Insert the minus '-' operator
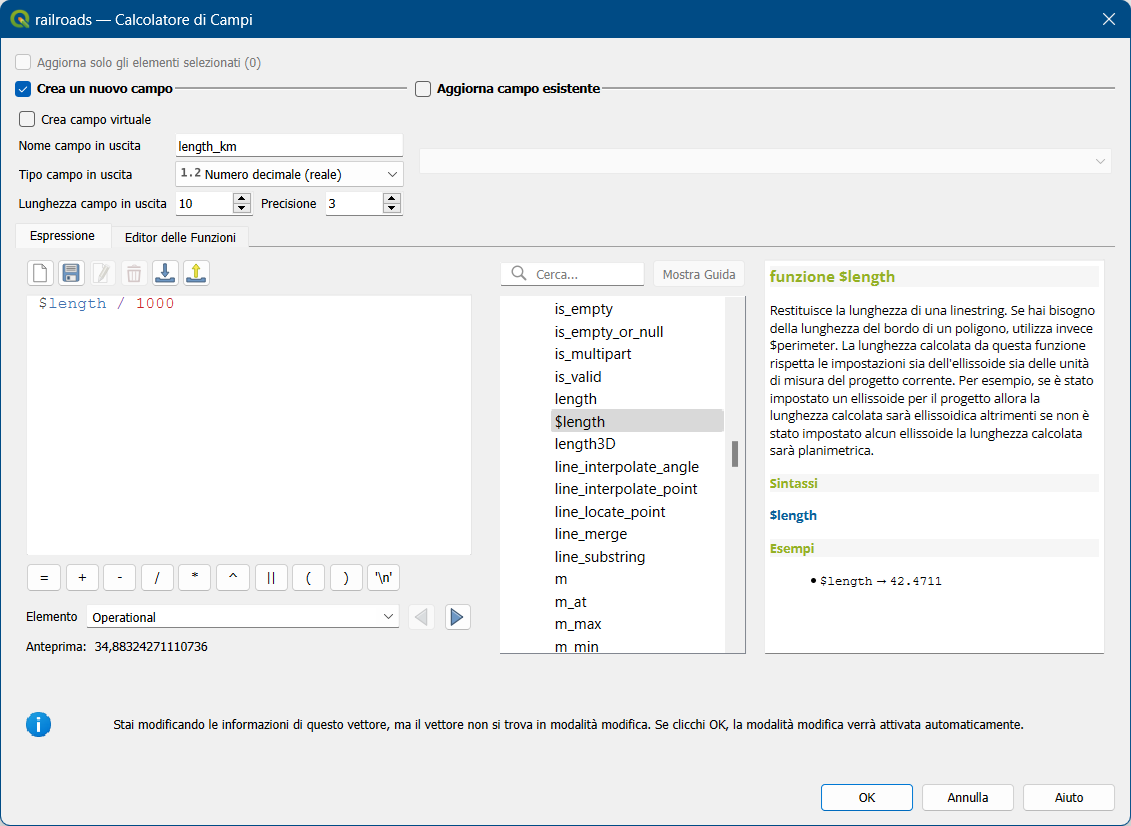Viewport: 1131px width, 826px height. pyautogui.click(x=120, y=578)
